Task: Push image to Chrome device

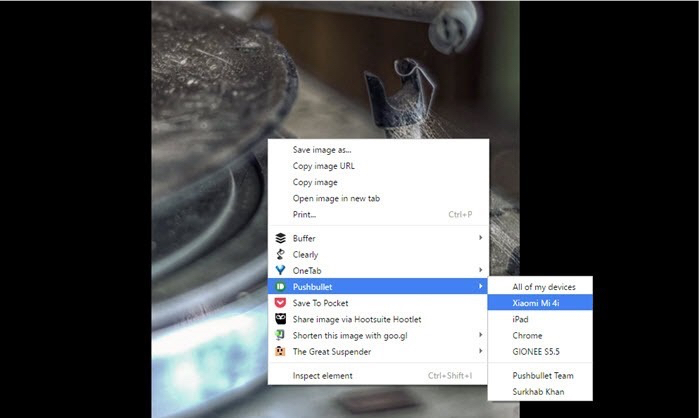Action: click(x=540, y=336)
